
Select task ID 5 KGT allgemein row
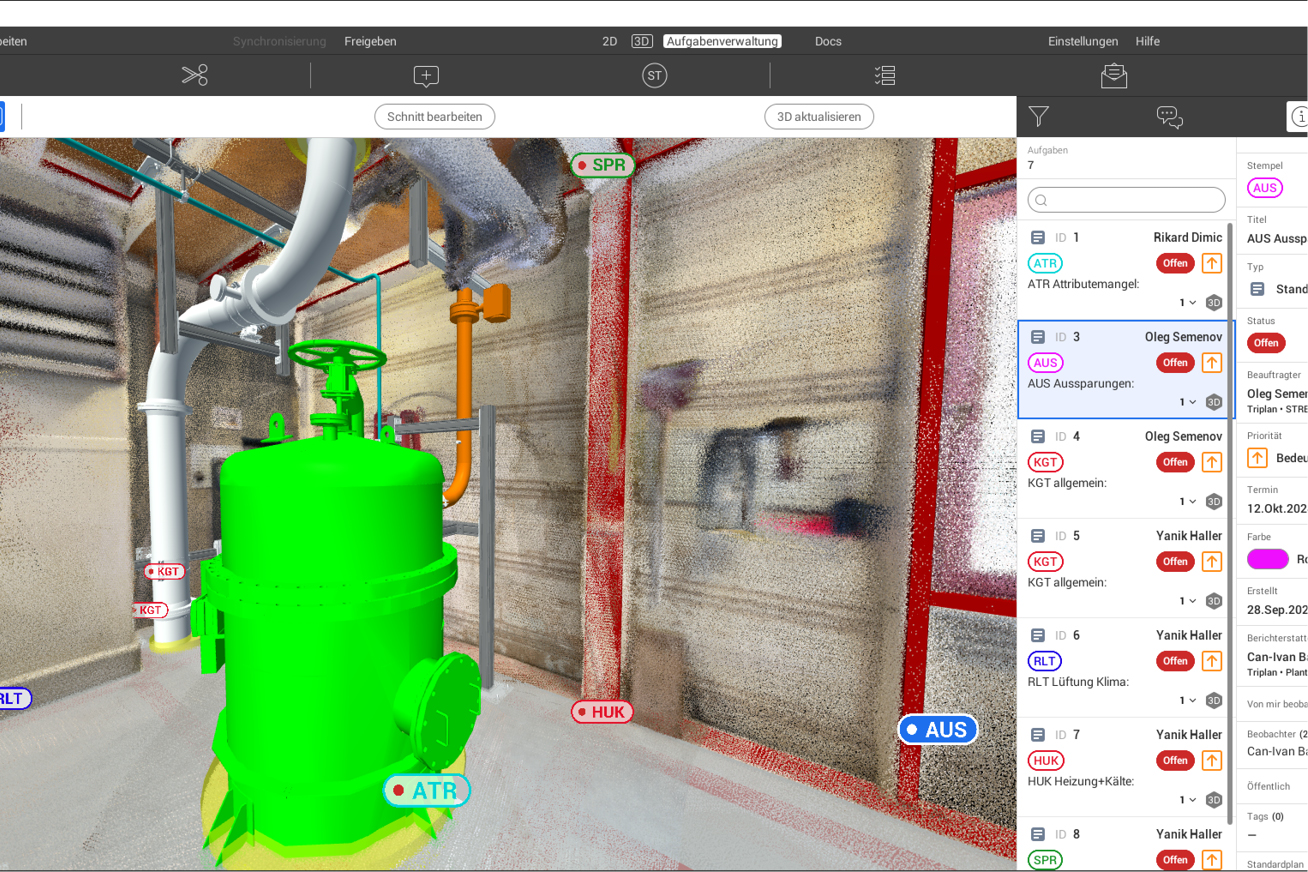(x=1126, y=568)
